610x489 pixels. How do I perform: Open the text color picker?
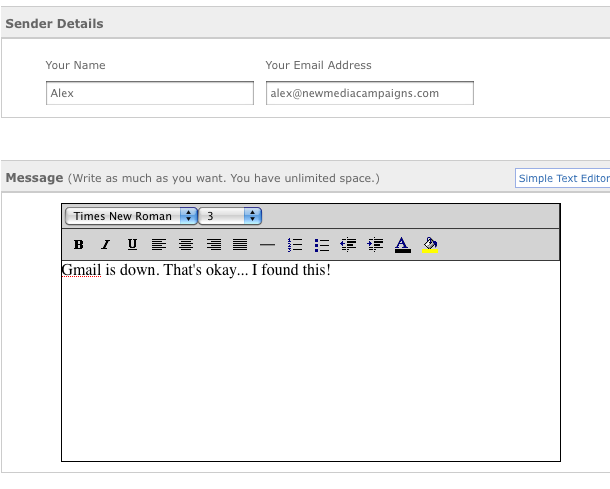click(403, 245)
